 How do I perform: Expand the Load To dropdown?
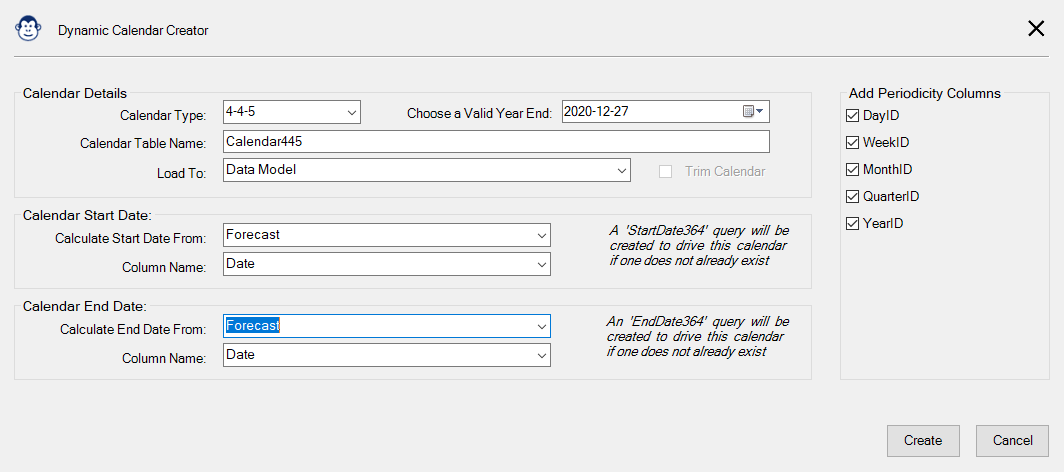(427, 170)
